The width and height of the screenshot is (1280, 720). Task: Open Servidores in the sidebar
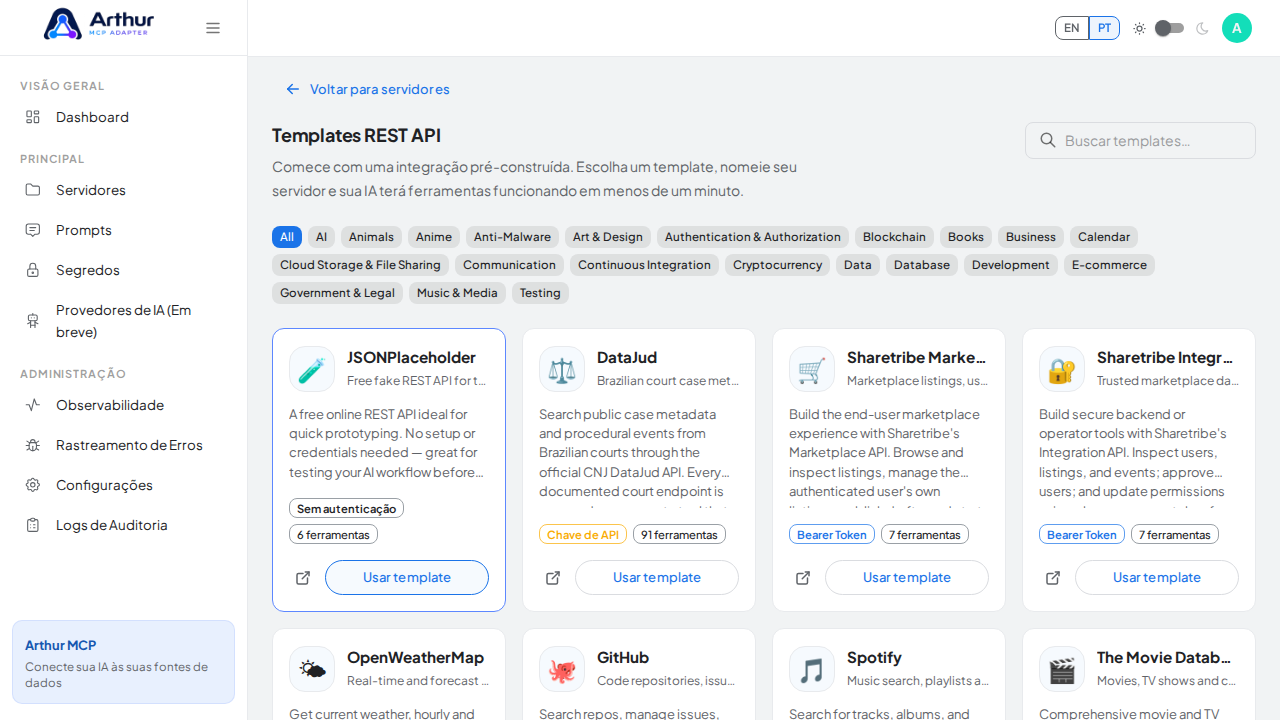pos(124,190)
